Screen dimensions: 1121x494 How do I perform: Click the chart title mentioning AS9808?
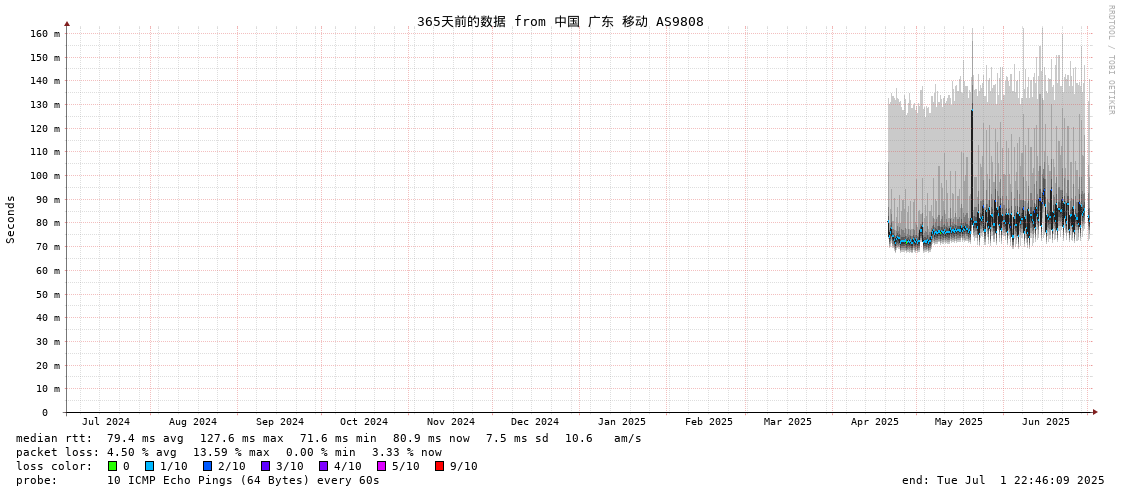(x=560, y=21)
